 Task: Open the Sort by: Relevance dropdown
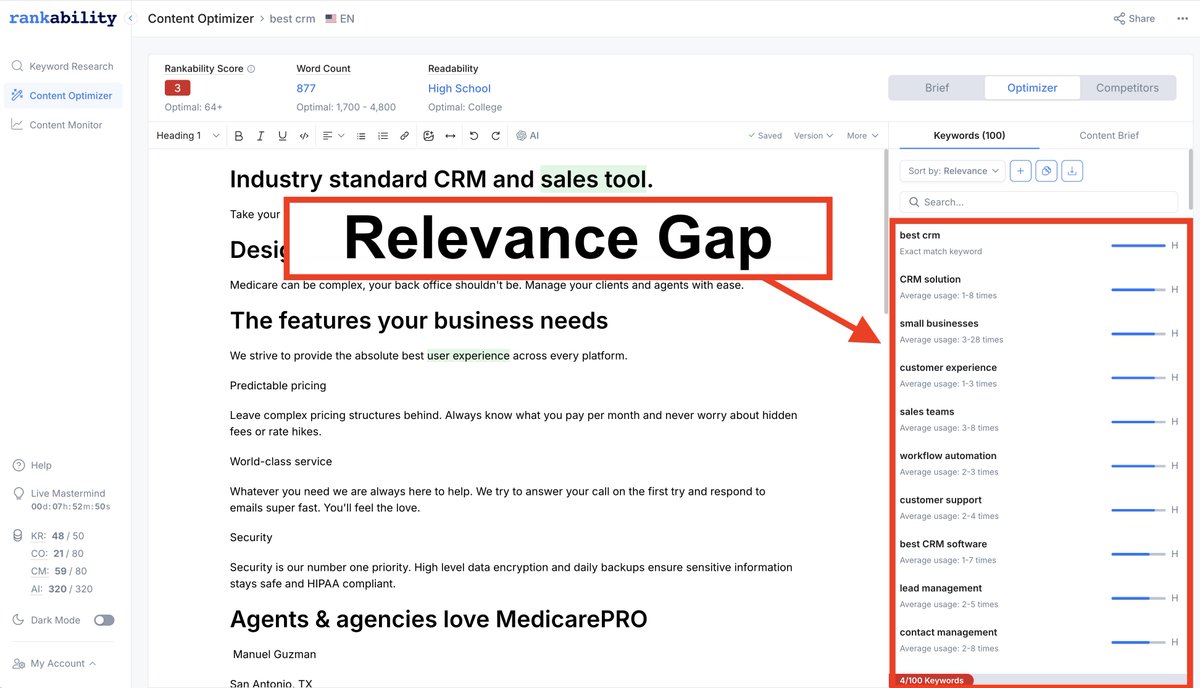[952, 171]
